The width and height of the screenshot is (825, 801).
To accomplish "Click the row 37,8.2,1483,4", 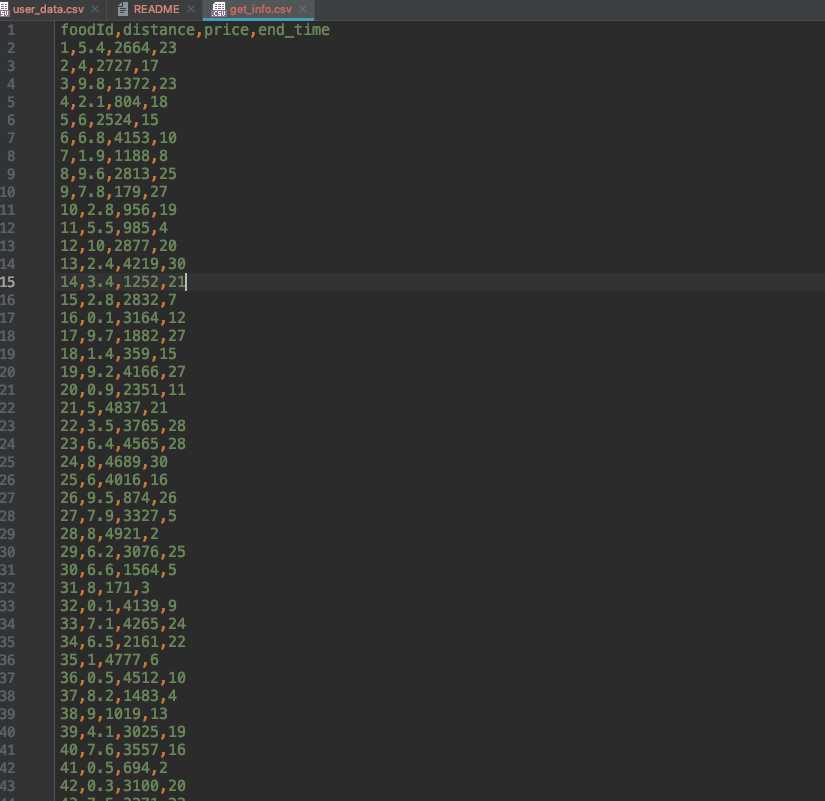I will [x=118, y=696].
